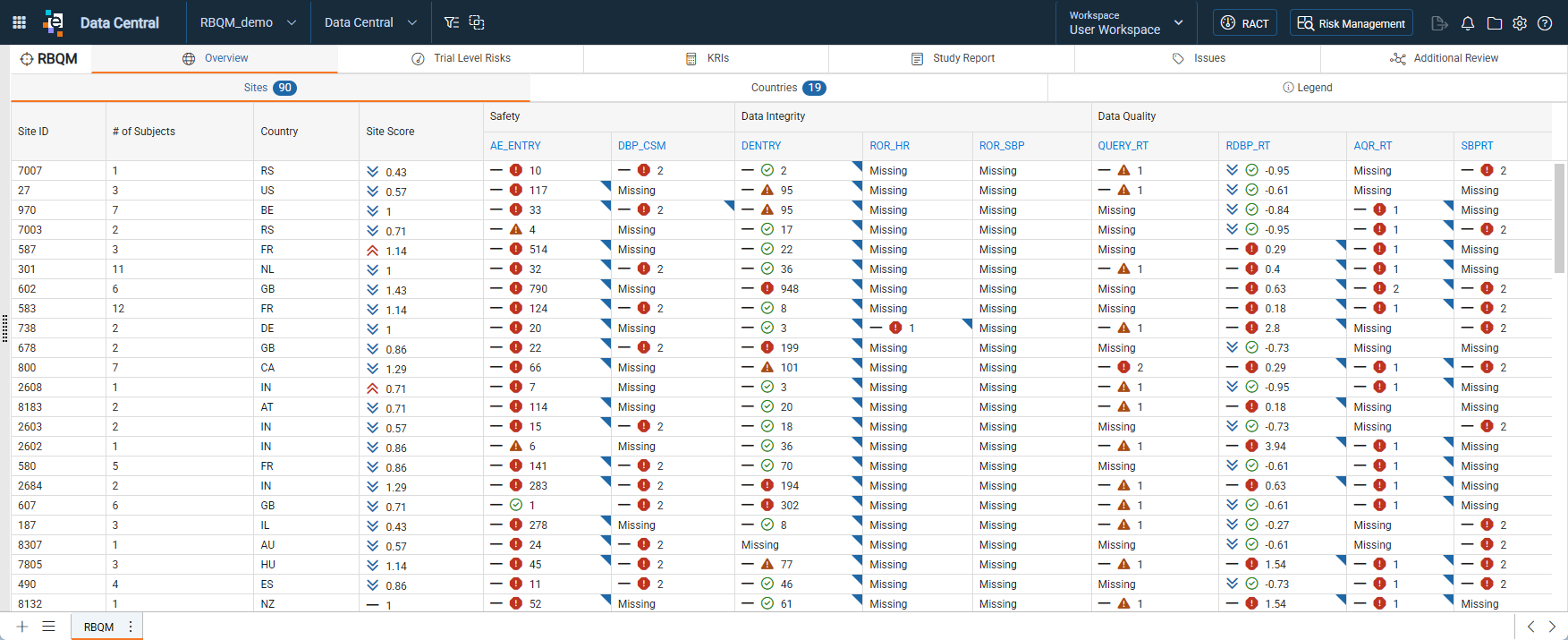Viewport: 1568px width, 640px height.
Task: Switch to Trial Level Risks tab
Action: pyautogui.click(x=461, y=58)
